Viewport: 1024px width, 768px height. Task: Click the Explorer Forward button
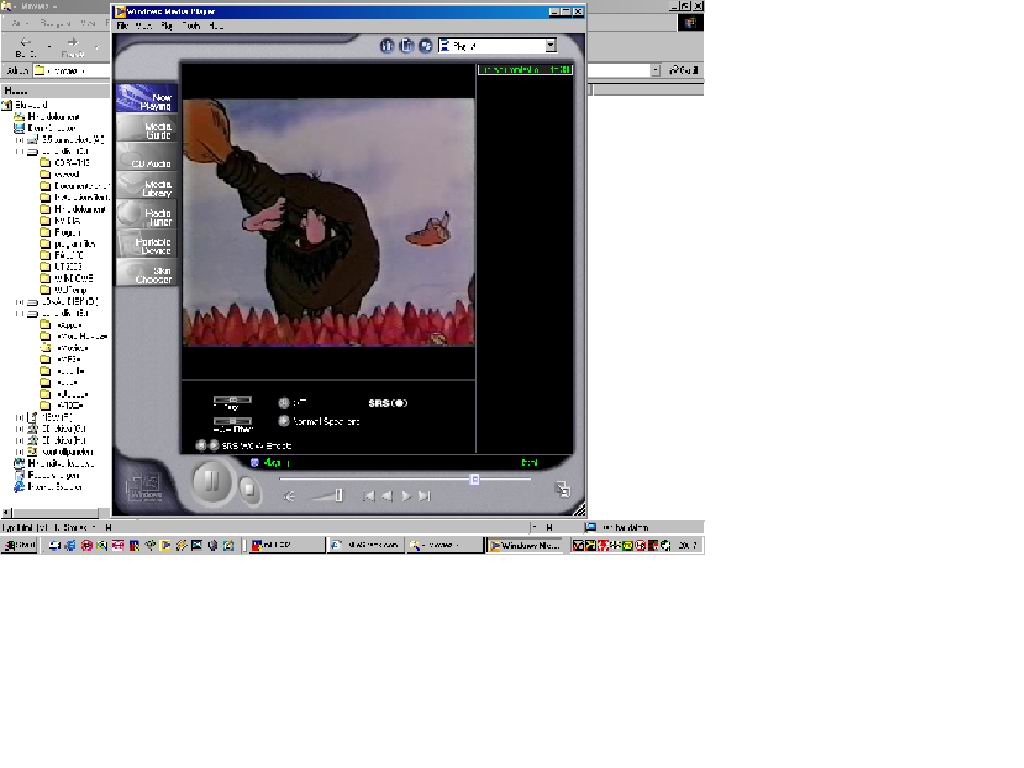click(72, 47)
